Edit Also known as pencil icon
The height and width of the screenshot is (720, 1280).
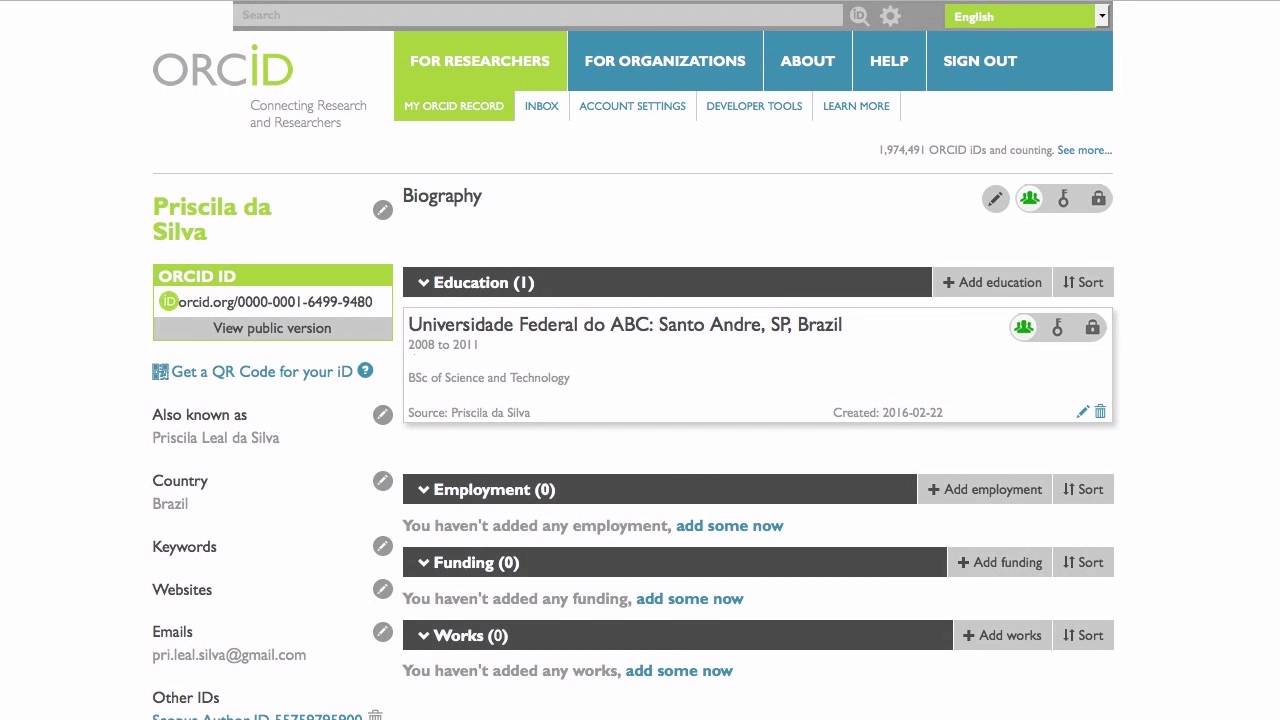[x=383, y=415]
